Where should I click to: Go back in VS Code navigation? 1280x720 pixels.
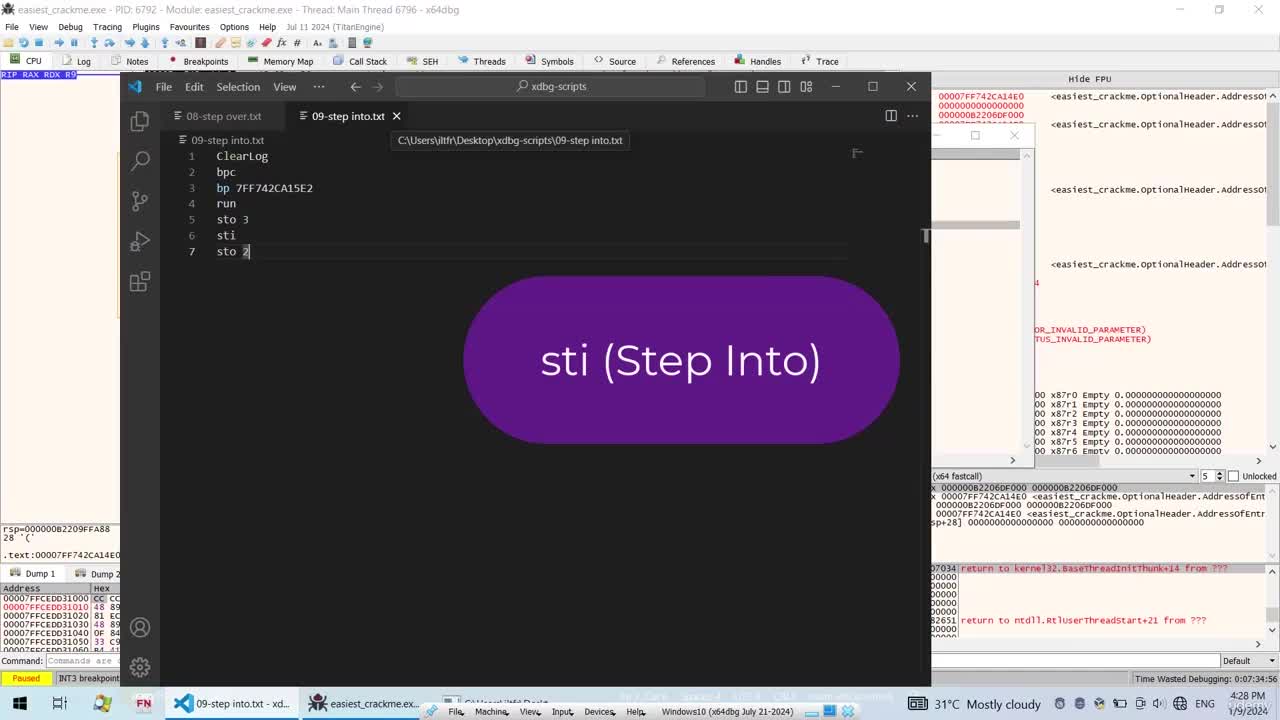click(356, 87)
